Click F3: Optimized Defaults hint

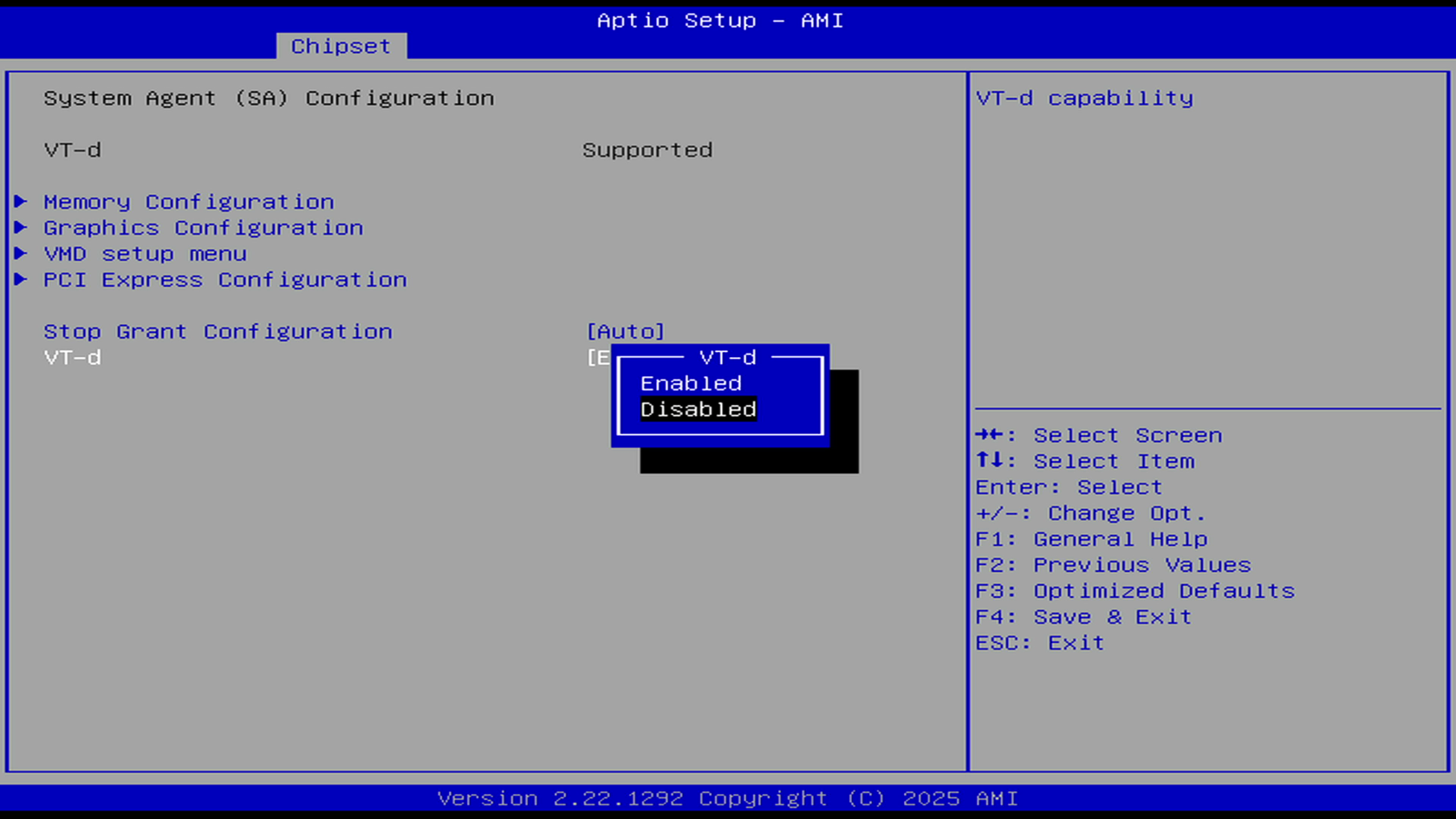click(1135, 591)
